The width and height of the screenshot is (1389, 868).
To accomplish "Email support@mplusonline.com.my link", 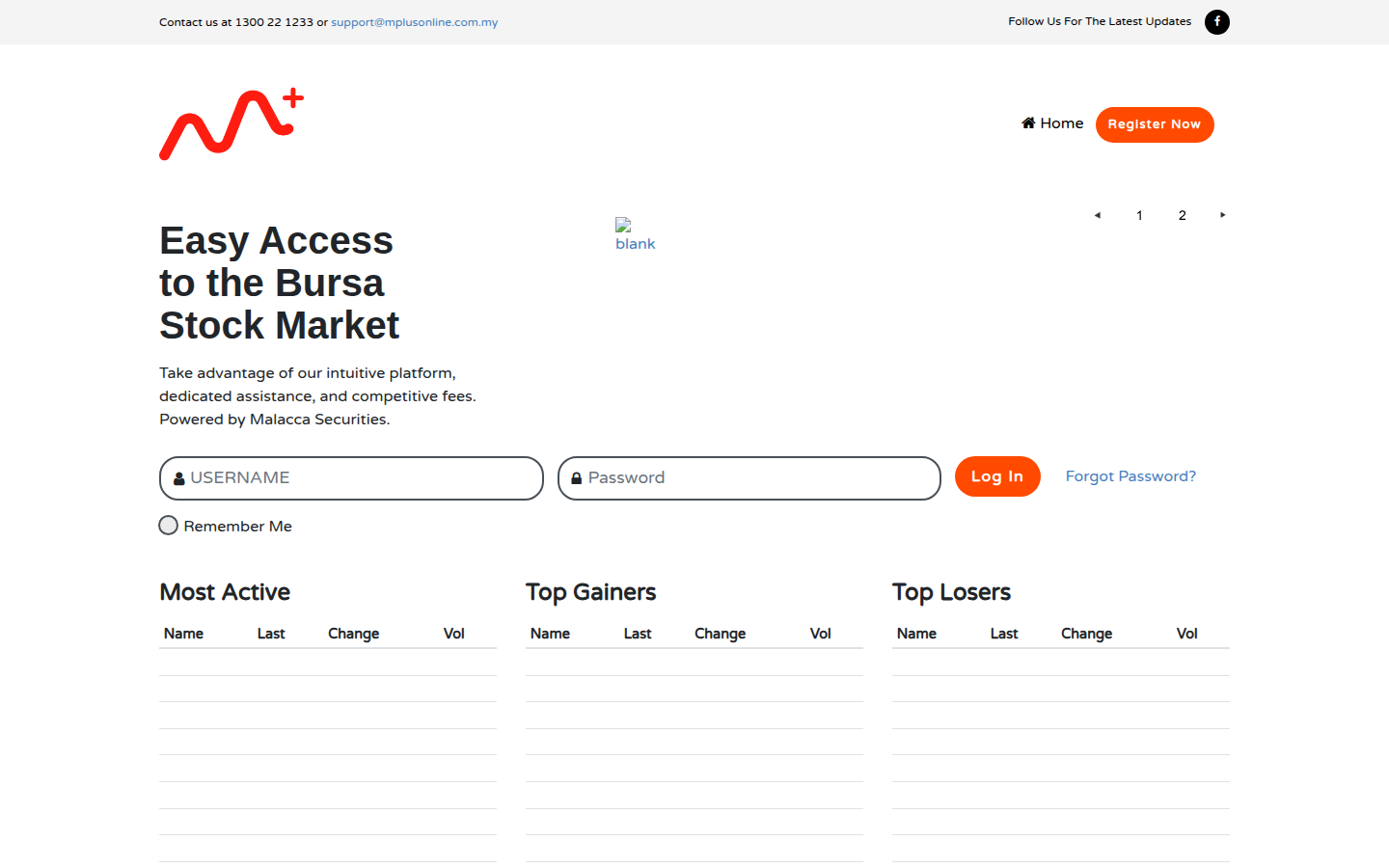I will 415,22.
